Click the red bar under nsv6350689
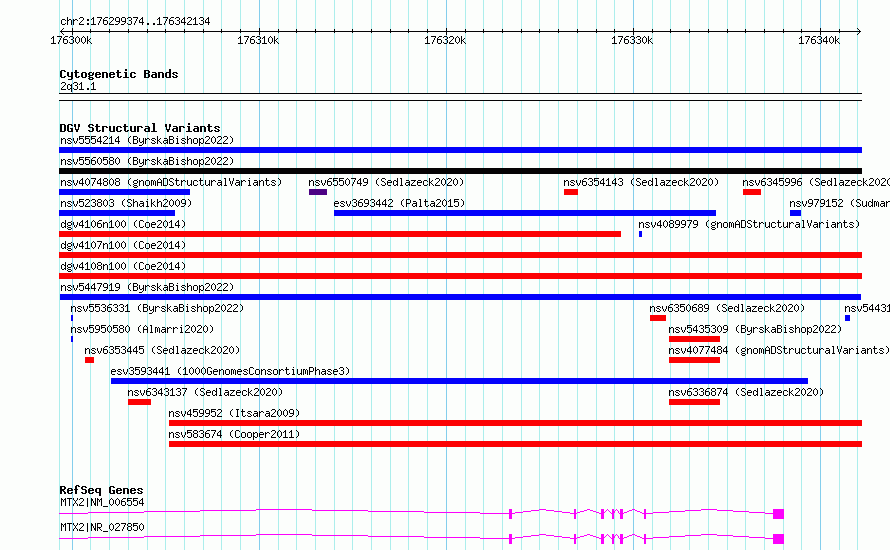This screenshot has height=550, width=890. point(658,318)
